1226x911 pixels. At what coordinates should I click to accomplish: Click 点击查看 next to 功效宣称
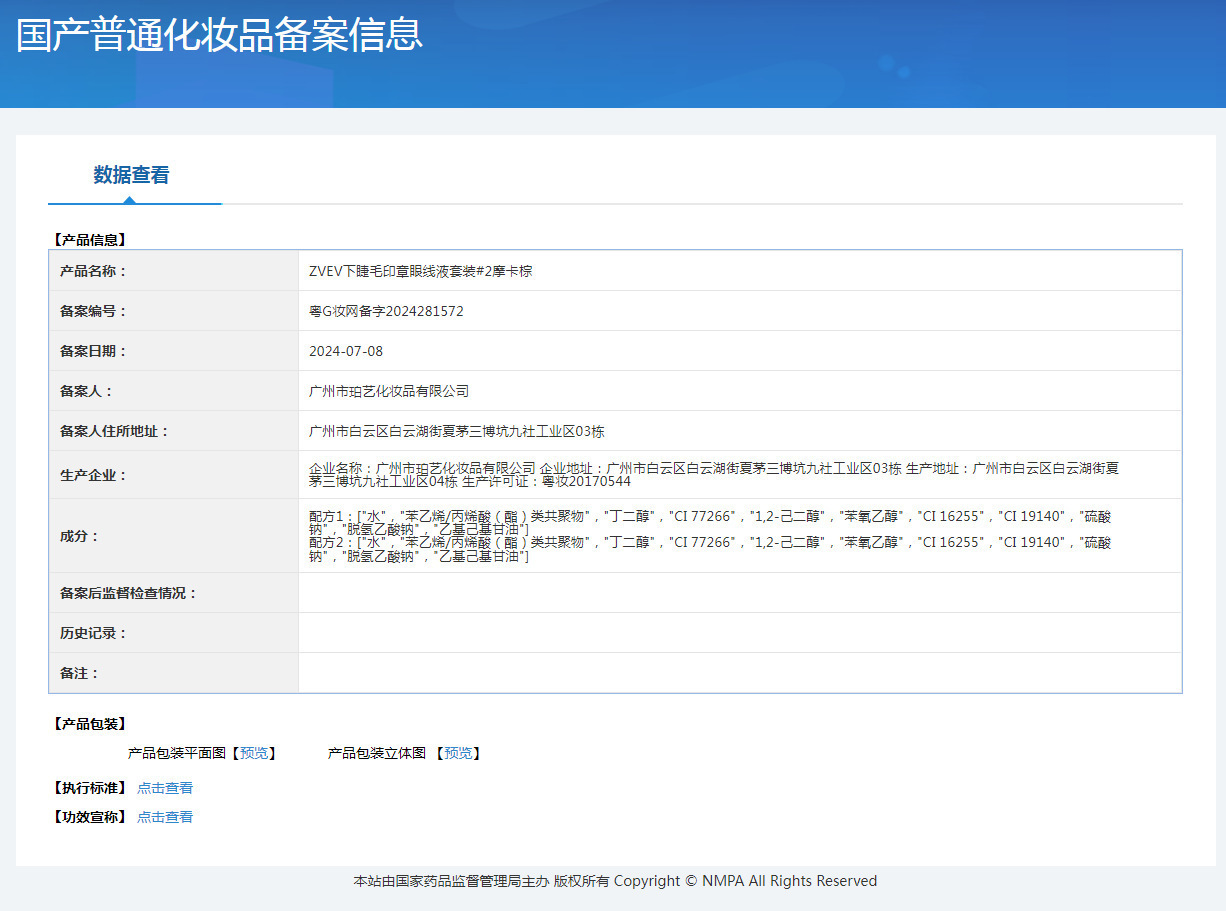[x=165, y=817]
